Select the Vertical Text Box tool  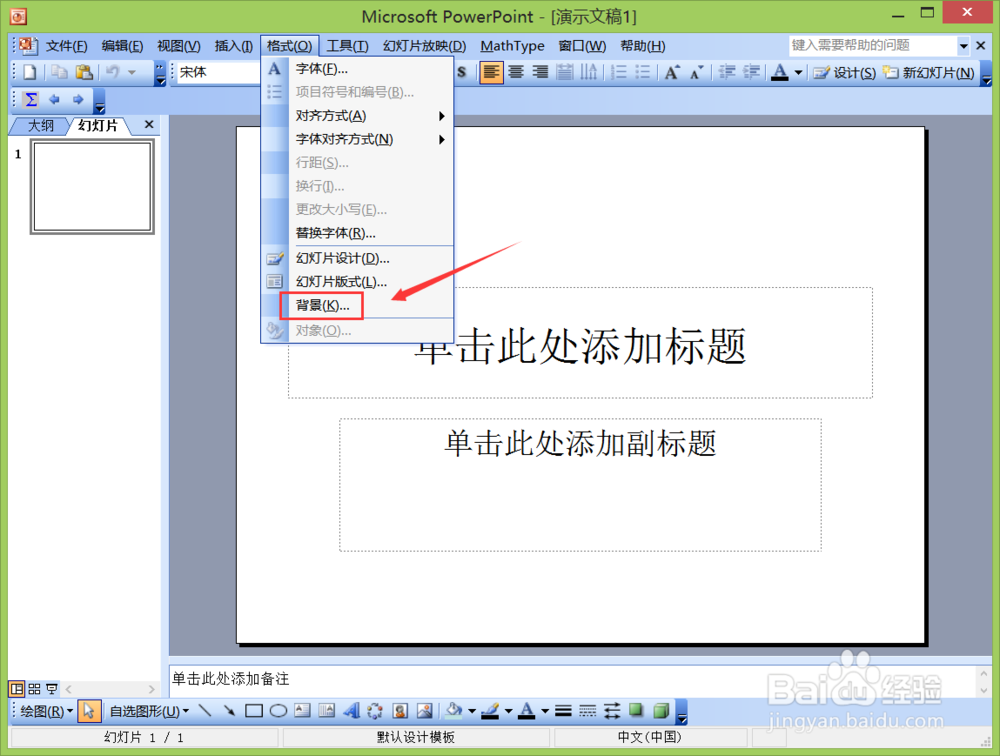click(x=327, y=710)
